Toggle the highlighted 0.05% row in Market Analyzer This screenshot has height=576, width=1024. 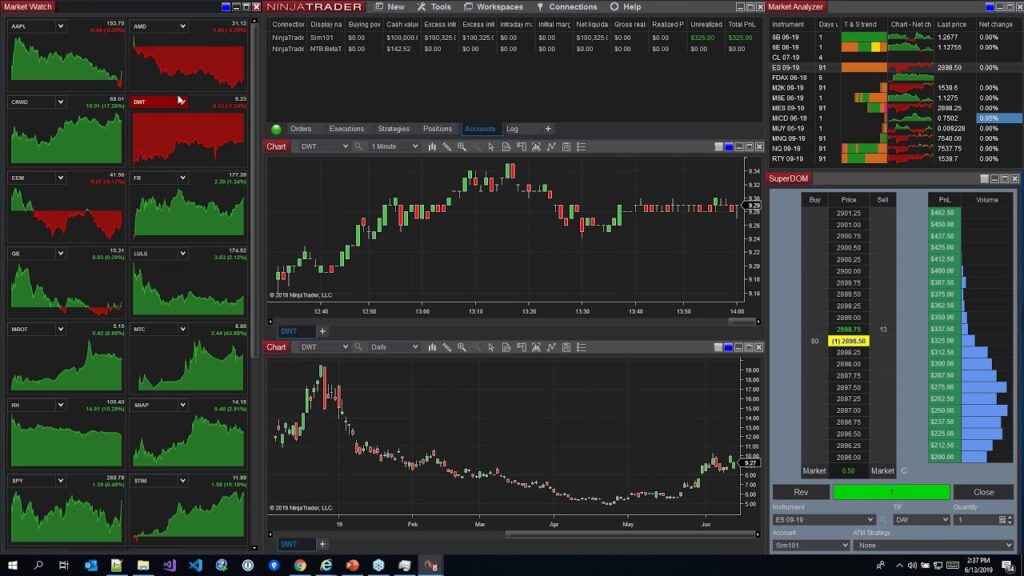pyautogui.click(x=1000, y=119)
